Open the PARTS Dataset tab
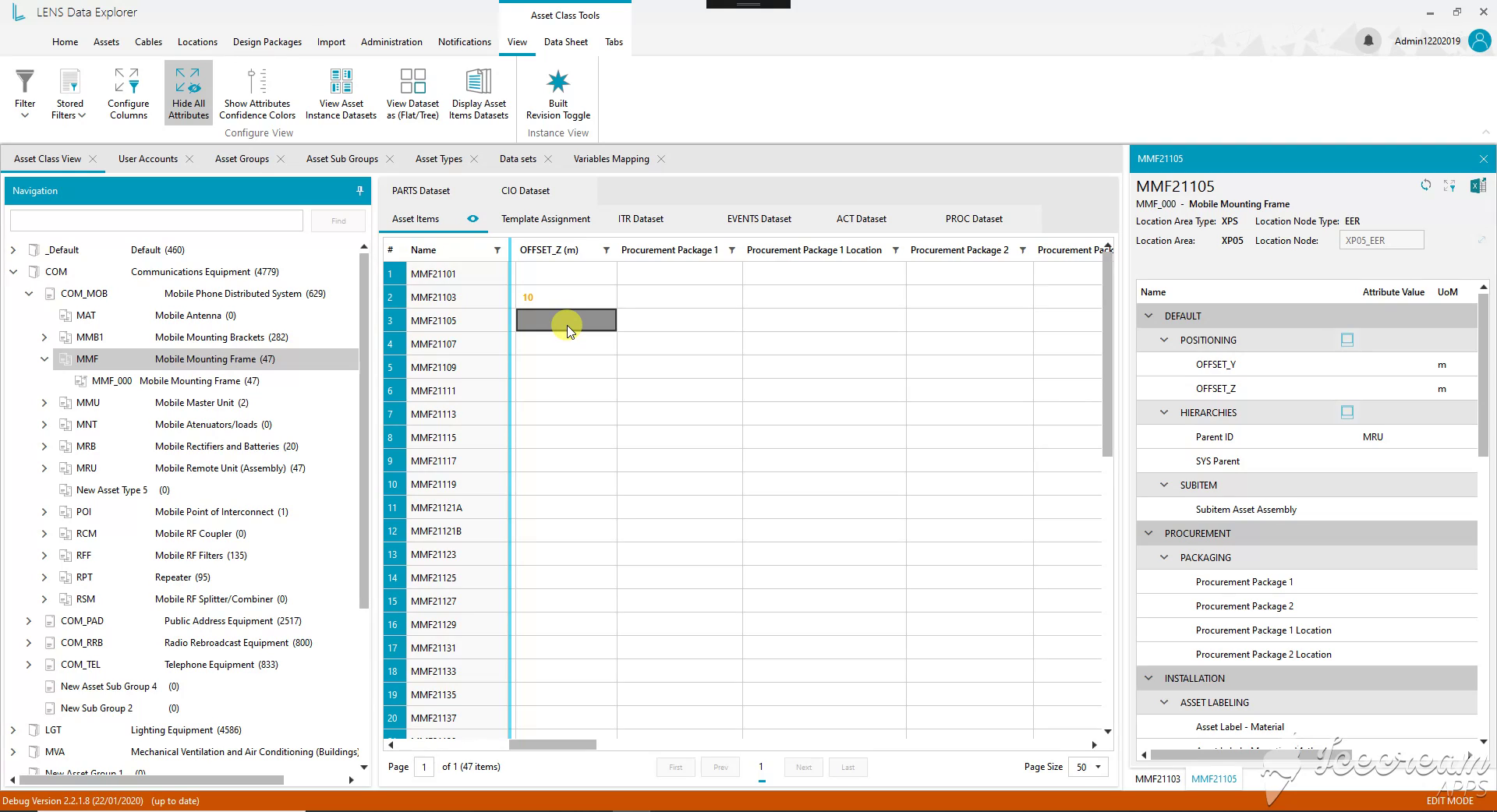 pyautogui.click(x=421, y=191)
